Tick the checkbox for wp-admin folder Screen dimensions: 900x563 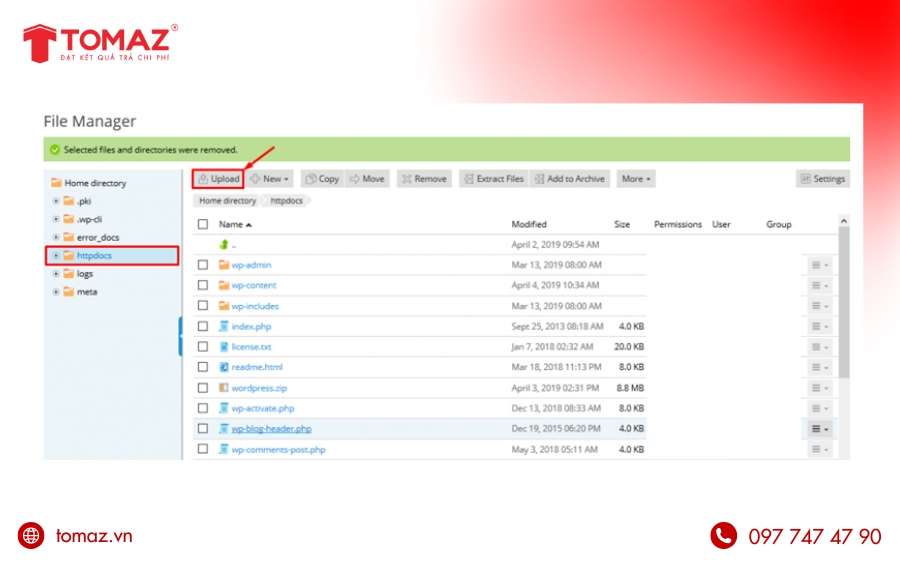tap(203, 265)
